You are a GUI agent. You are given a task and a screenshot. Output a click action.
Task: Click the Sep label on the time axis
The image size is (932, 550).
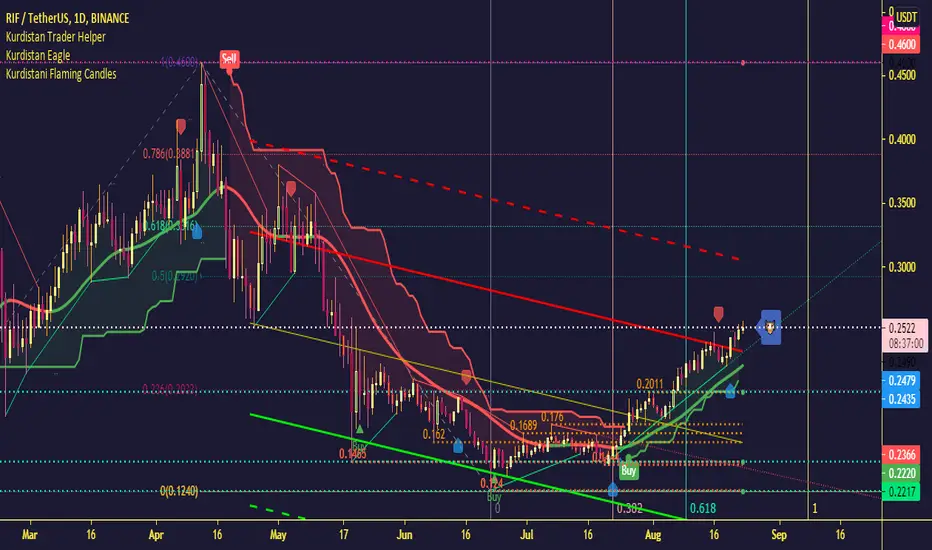pyautogui.click(x=779, y=535)
